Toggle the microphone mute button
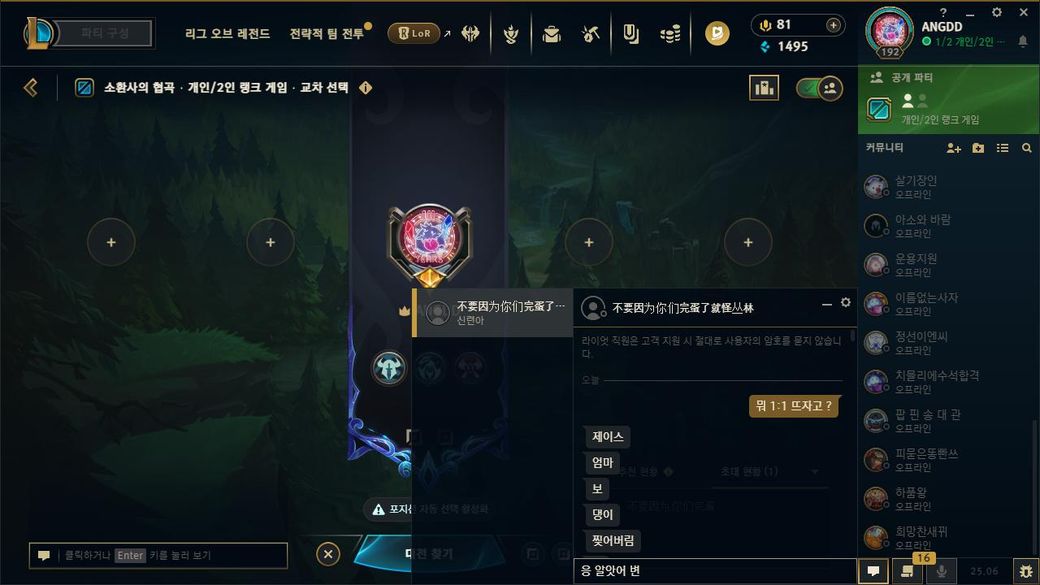 point(941,571)
